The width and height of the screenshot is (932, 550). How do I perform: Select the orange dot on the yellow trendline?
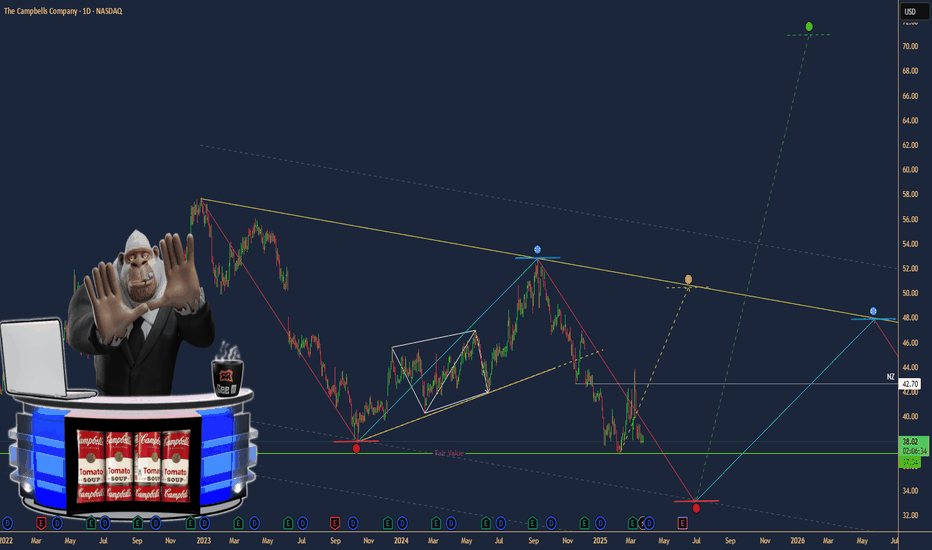click(688, 279)
